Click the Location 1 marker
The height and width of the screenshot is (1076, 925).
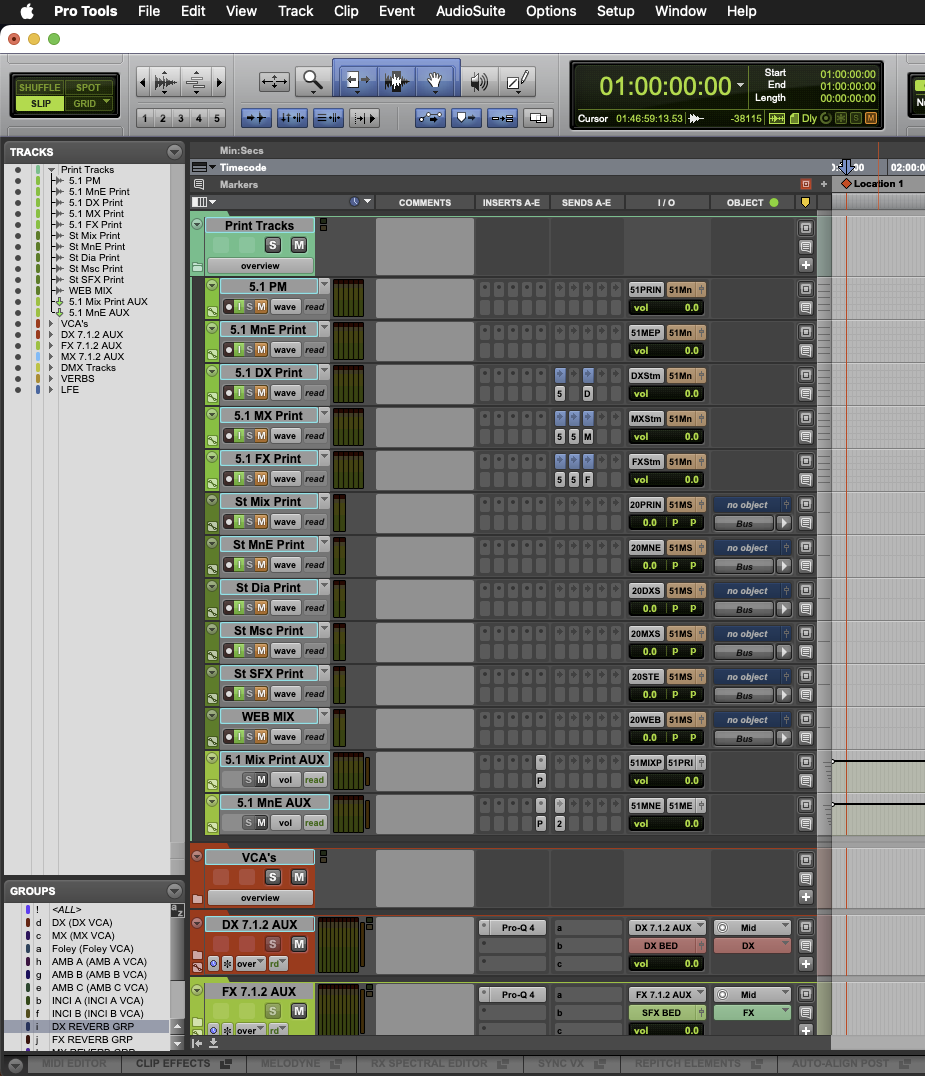(872, 184)
